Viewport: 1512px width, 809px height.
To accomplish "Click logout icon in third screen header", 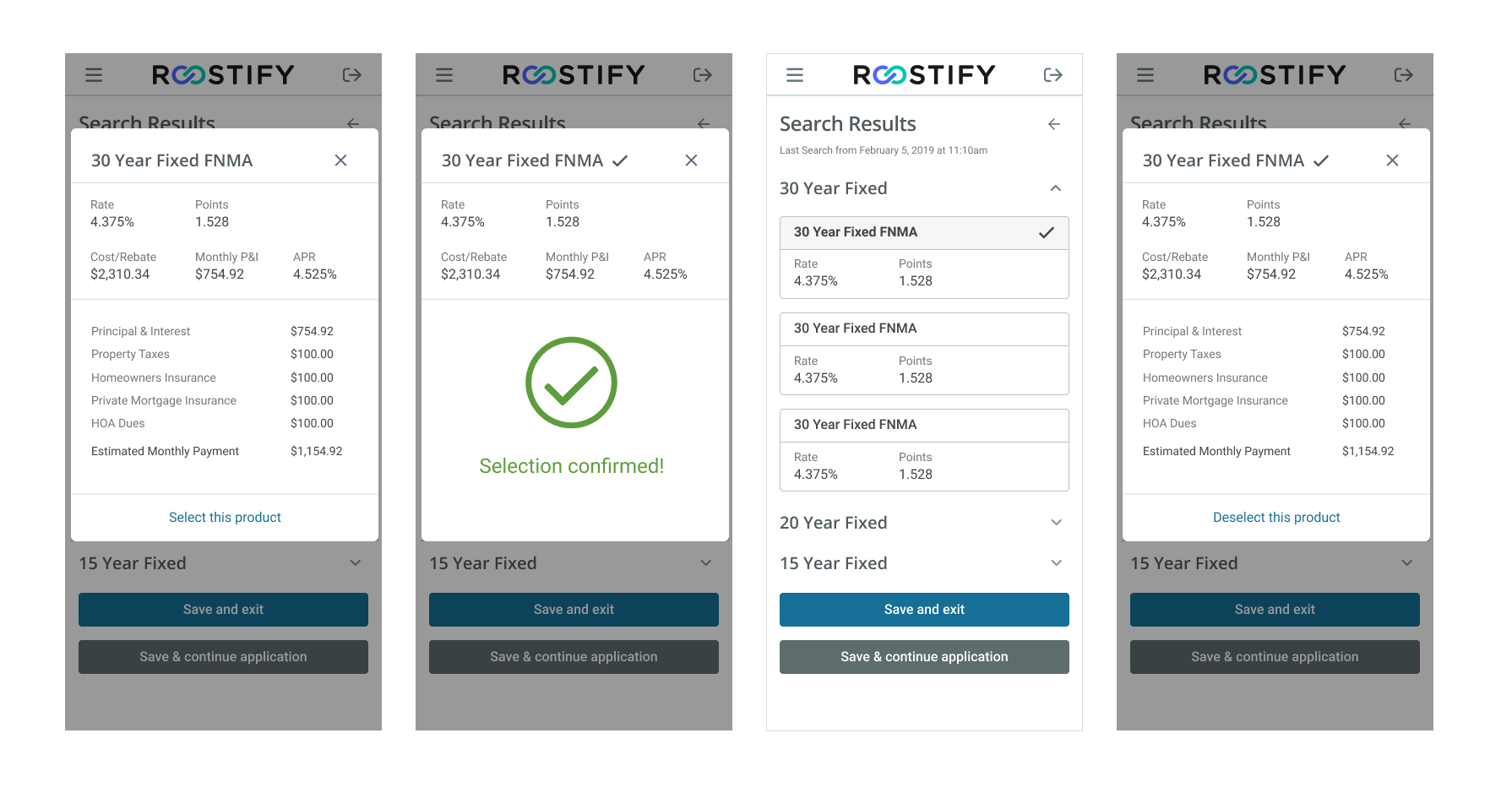I will point(1053,75).
